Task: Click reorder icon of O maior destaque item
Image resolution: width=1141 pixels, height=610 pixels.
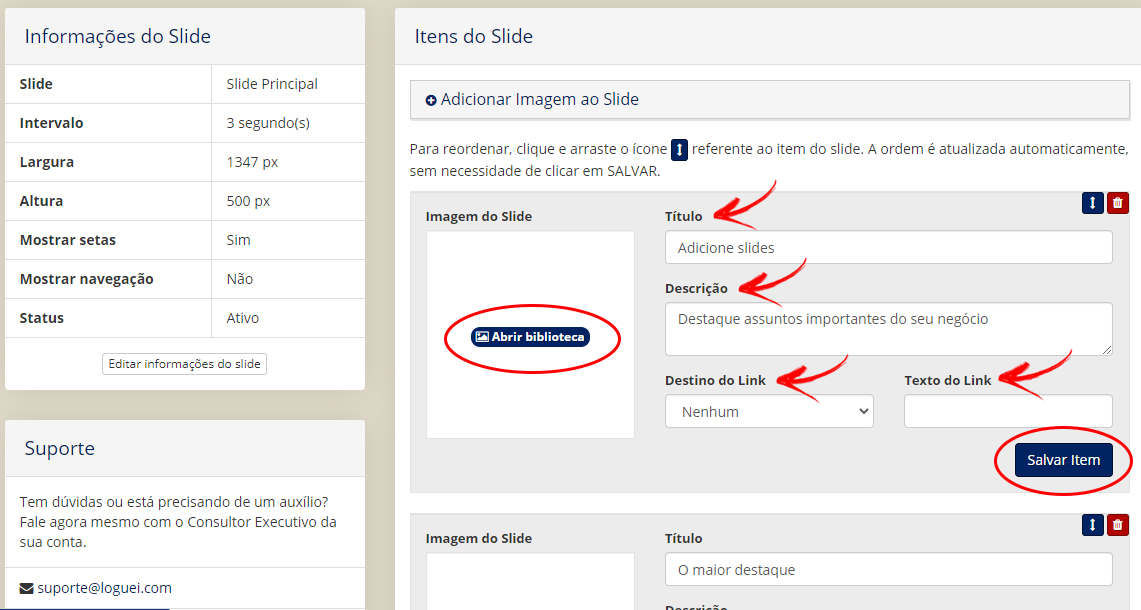Action: [1092, 524]
